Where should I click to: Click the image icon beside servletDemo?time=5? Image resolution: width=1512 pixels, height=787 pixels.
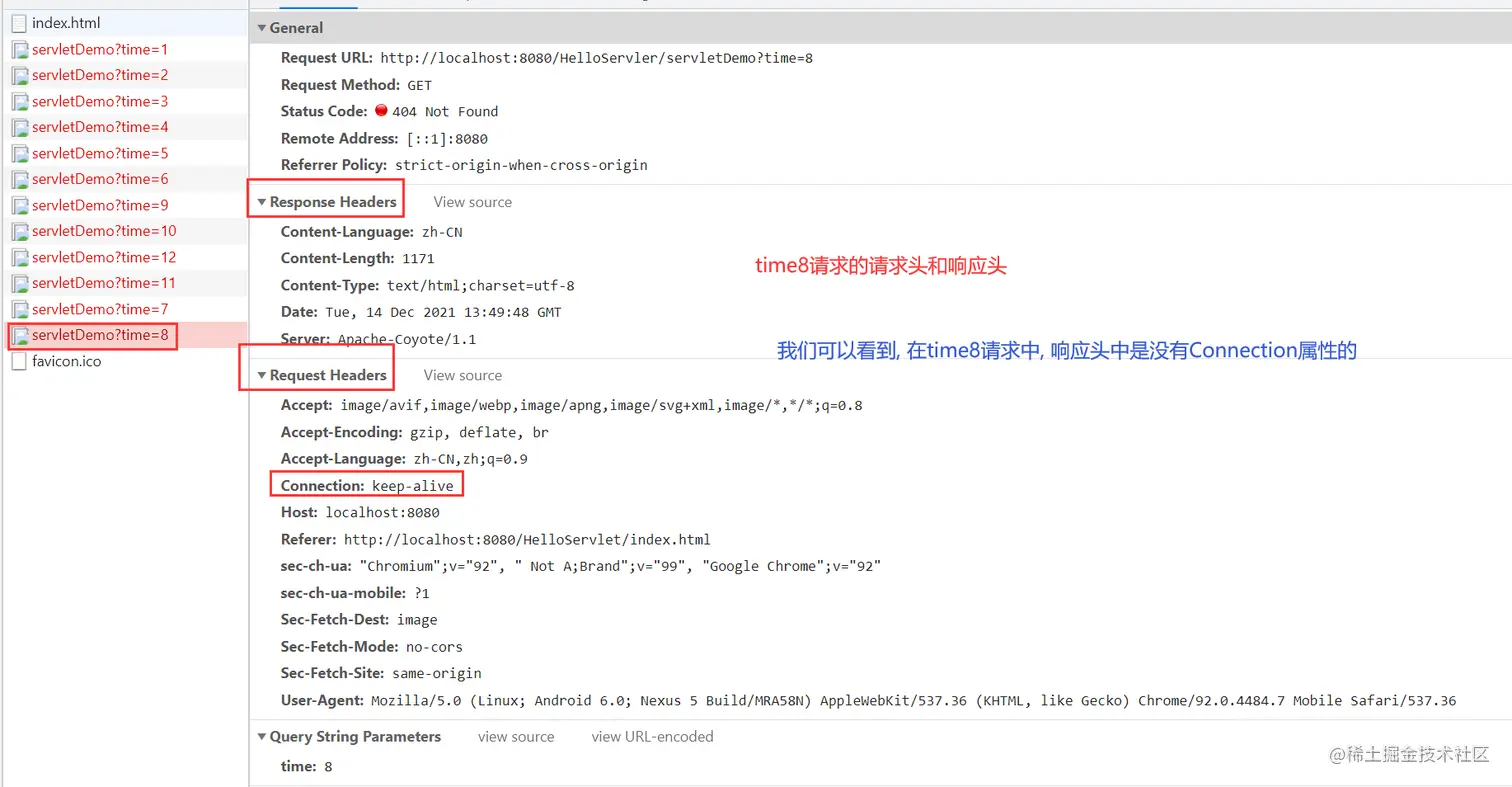tap(19, 153)
